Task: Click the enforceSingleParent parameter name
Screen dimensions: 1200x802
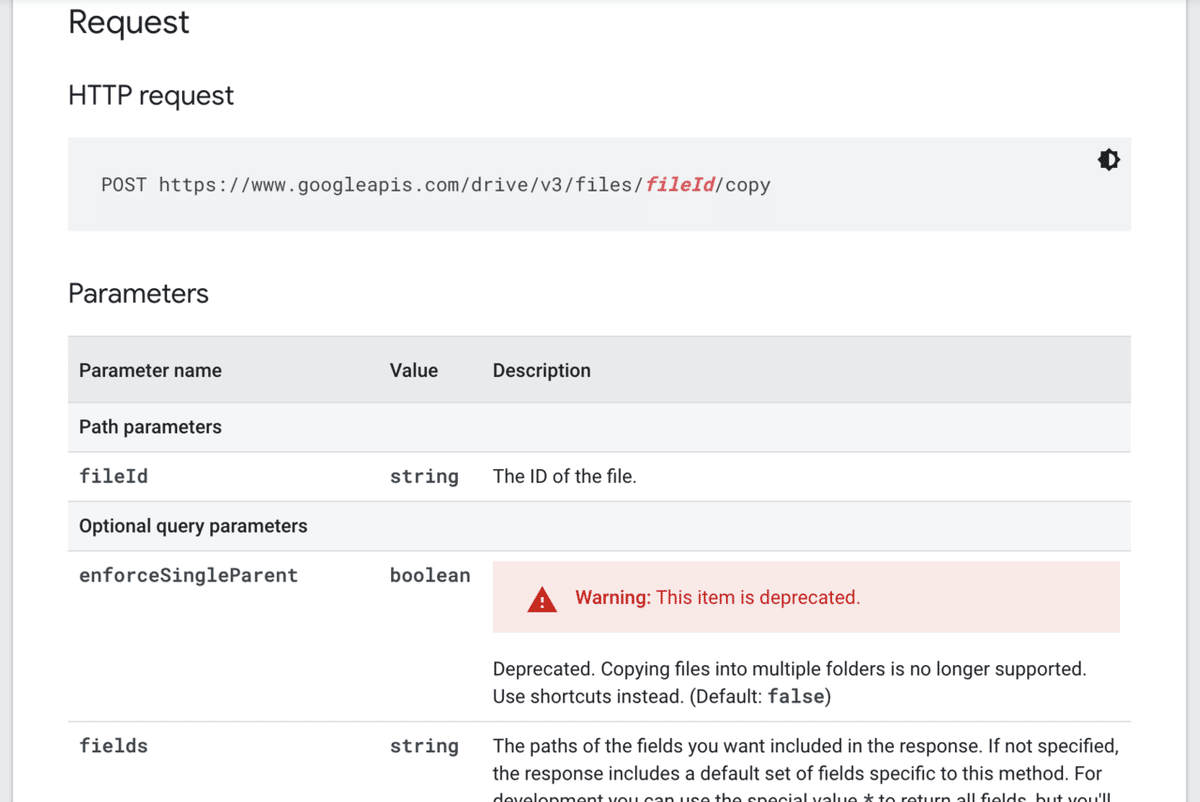Action: coord(188,575)
